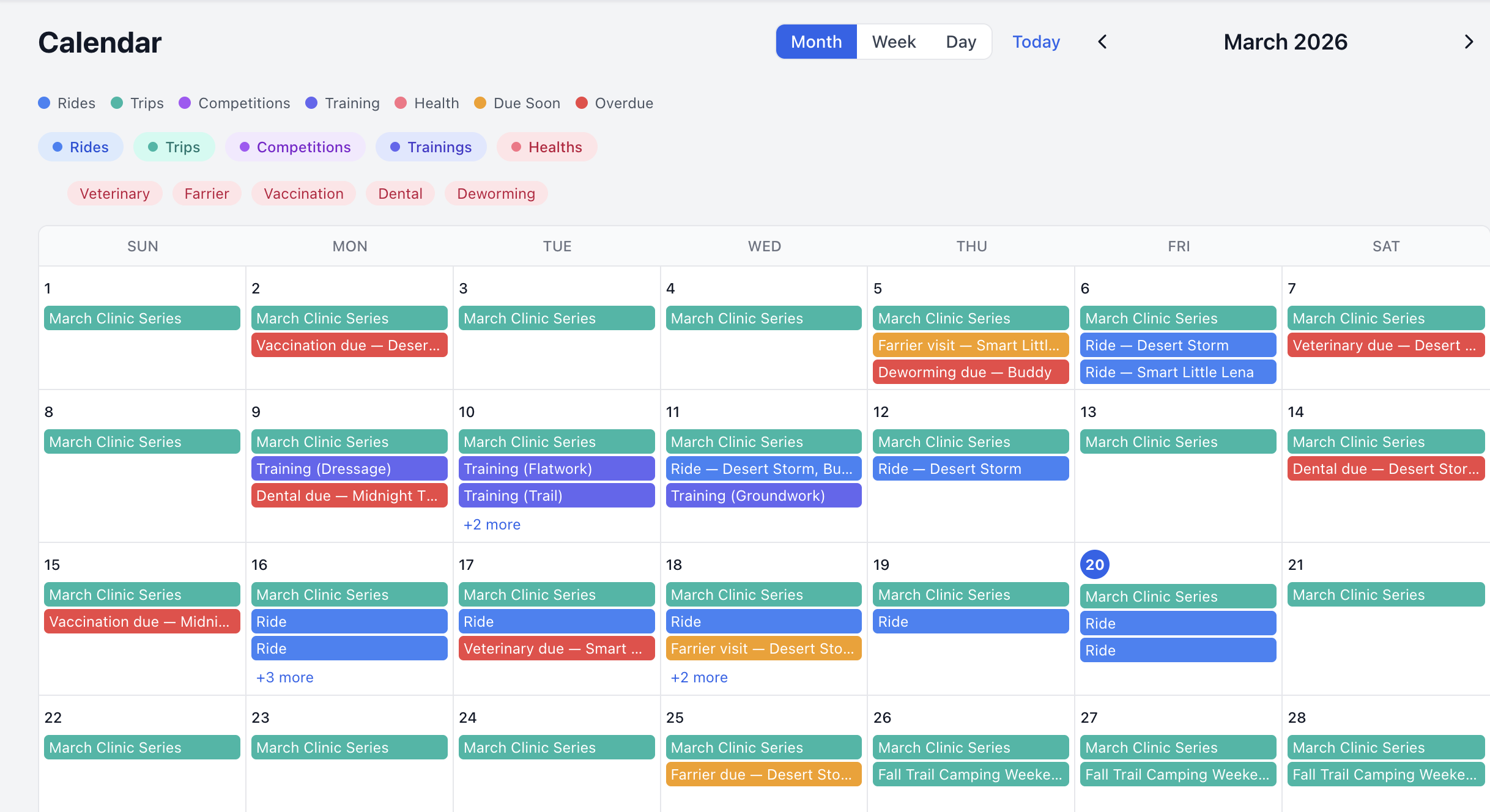This screenshot has width=1490, height=812.
Task: Click the Overdue legend color dot
Action: click(x=582, y=103)
